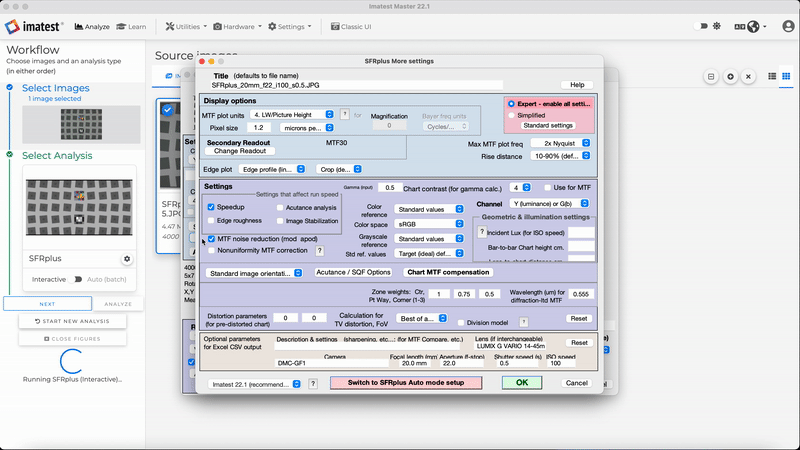Click Standard settings button
Image resolution: width=800 pixels, height=450 pixels.
click(x=548, y=126)
